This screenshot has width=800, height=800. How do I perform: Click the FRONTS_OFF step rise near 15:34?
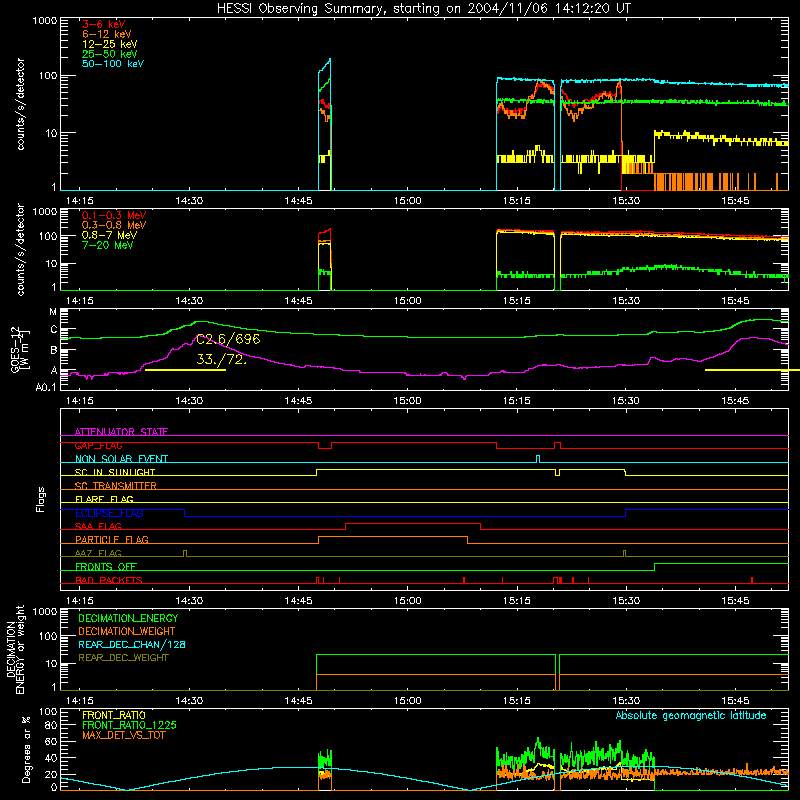(655, 567)
